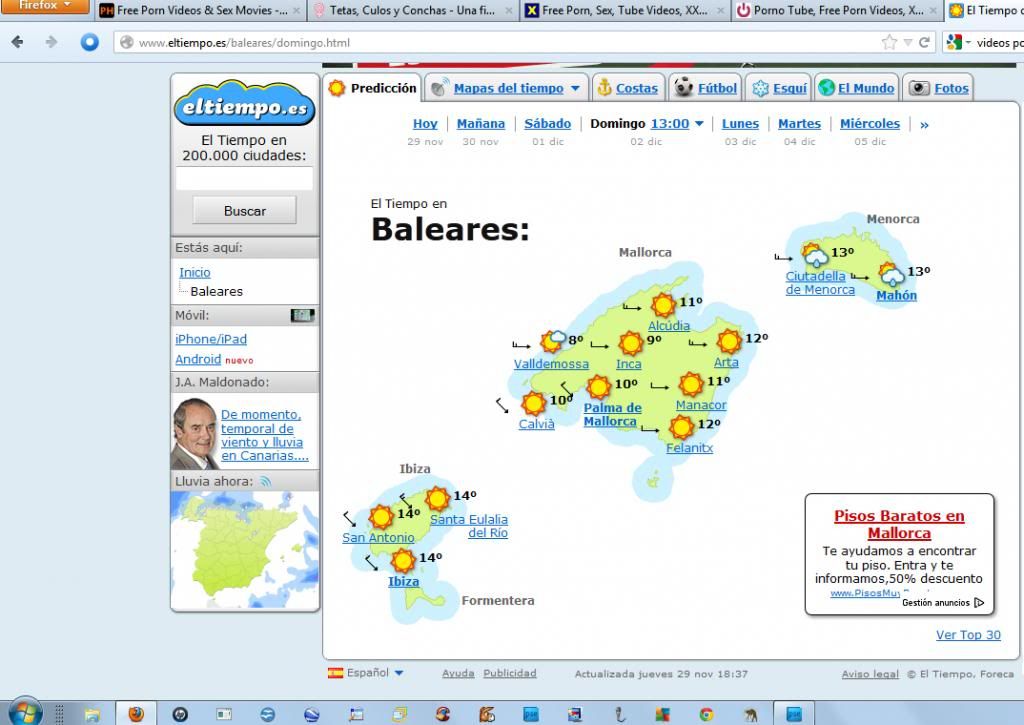
Task: Open the iPhone/iPad link
Action: (211, 339)
